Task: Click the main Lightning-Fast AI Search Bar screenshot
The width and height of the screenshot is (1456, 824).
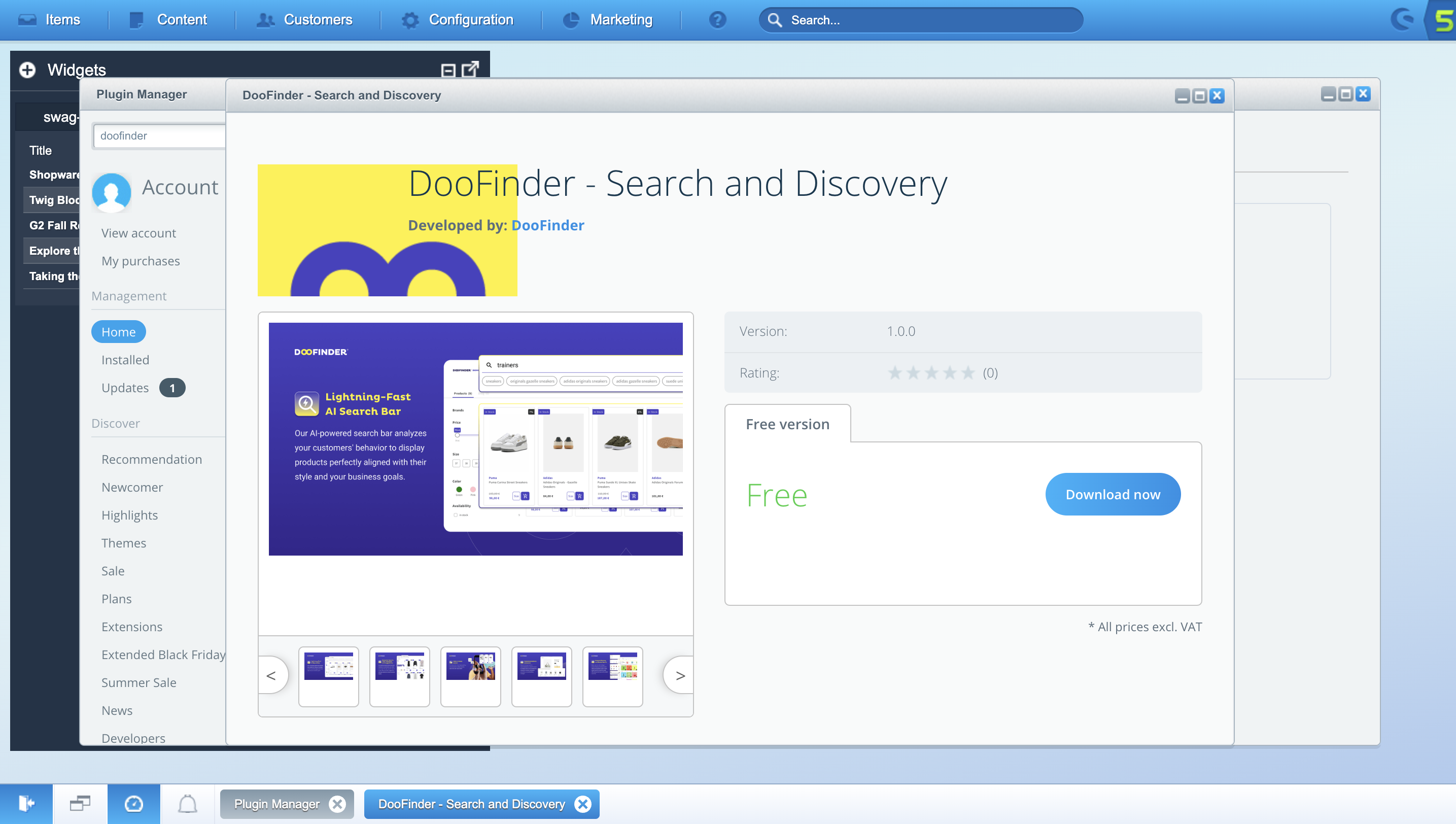Action: coord(475,439)
